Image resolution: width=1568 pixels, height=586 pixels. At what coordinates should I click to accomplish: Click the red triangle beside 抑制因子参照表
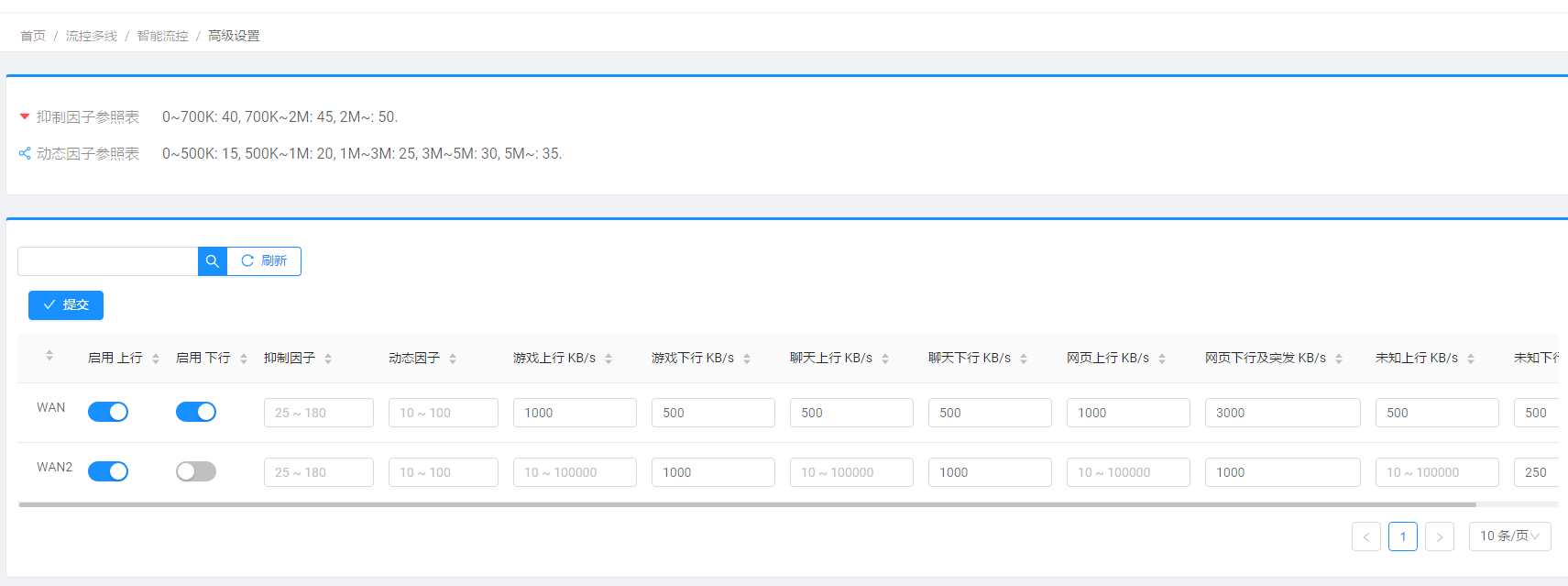25,116
